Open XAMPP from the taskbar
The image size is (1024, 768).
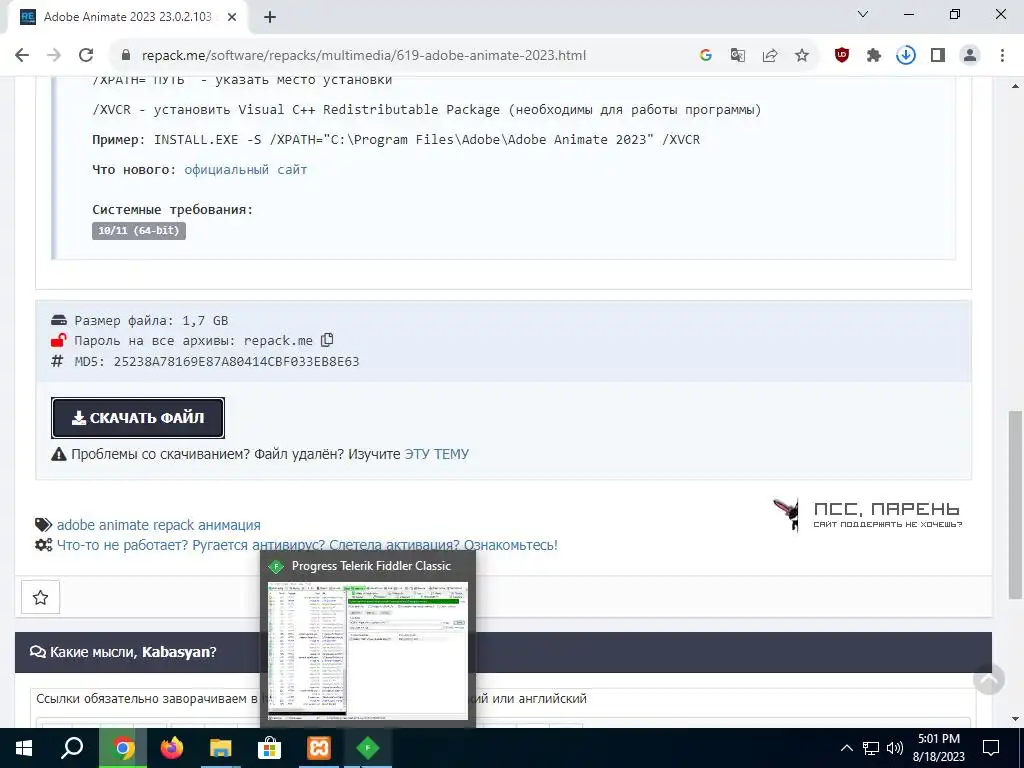[319, 748]
